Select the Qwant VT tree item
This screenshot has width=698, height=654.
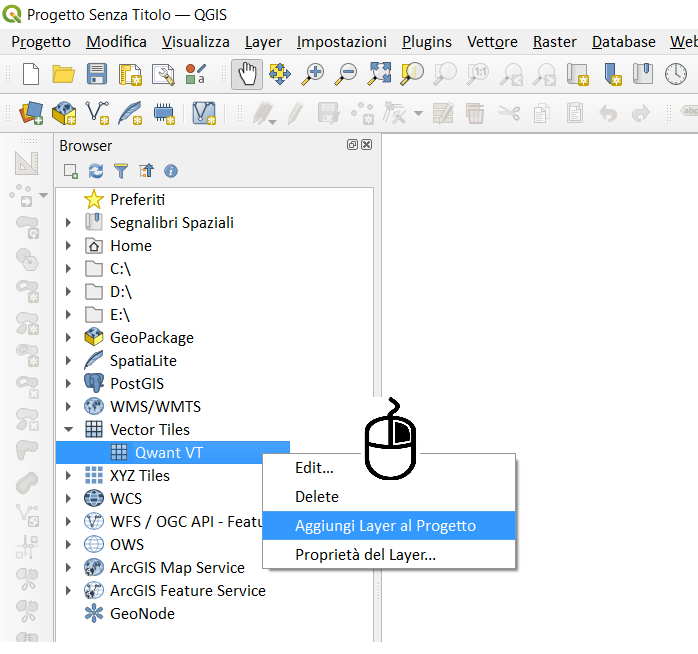pos(169,452)
